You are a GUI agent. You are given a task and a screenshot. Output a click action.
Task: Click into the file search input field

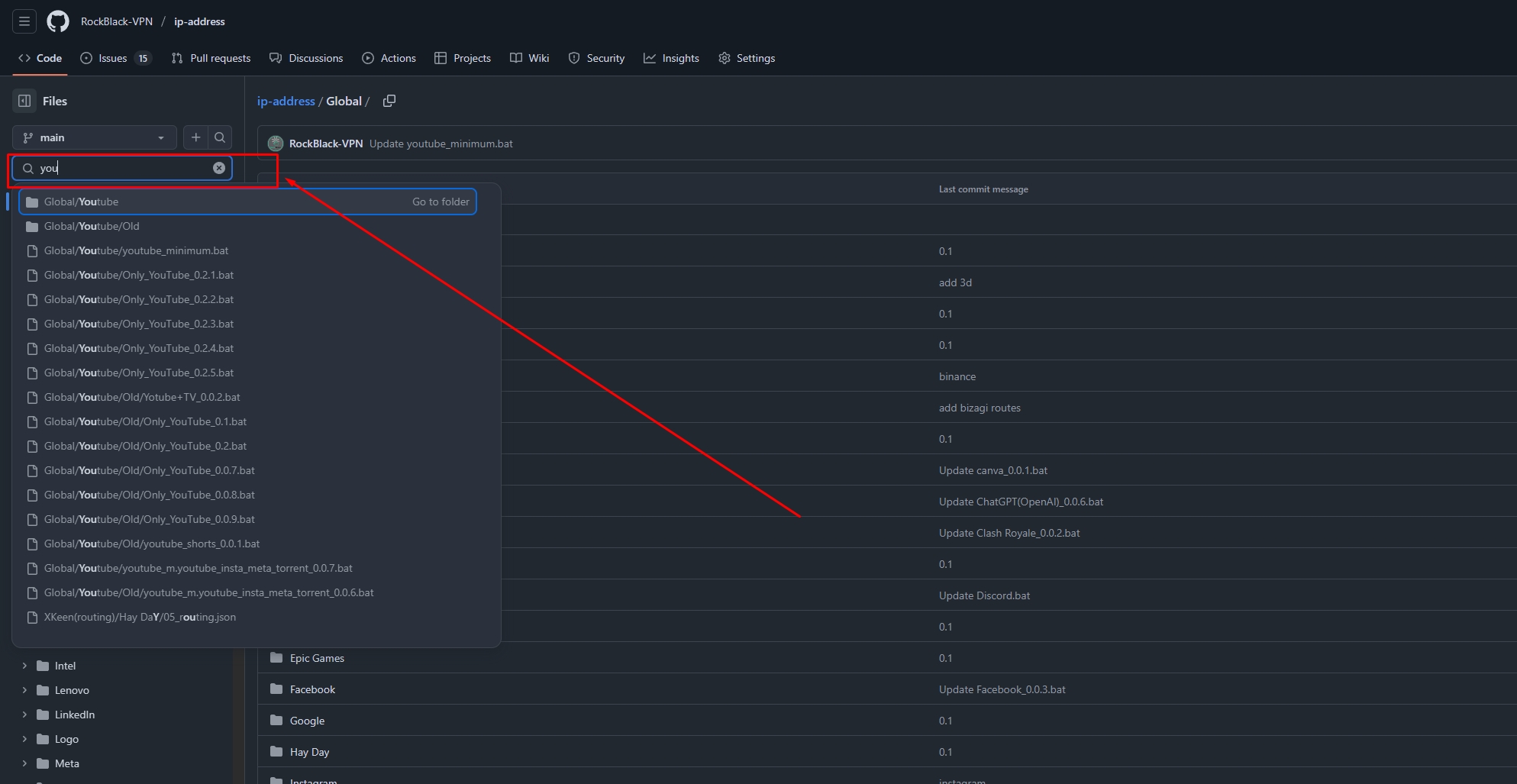tap(122, 168)
